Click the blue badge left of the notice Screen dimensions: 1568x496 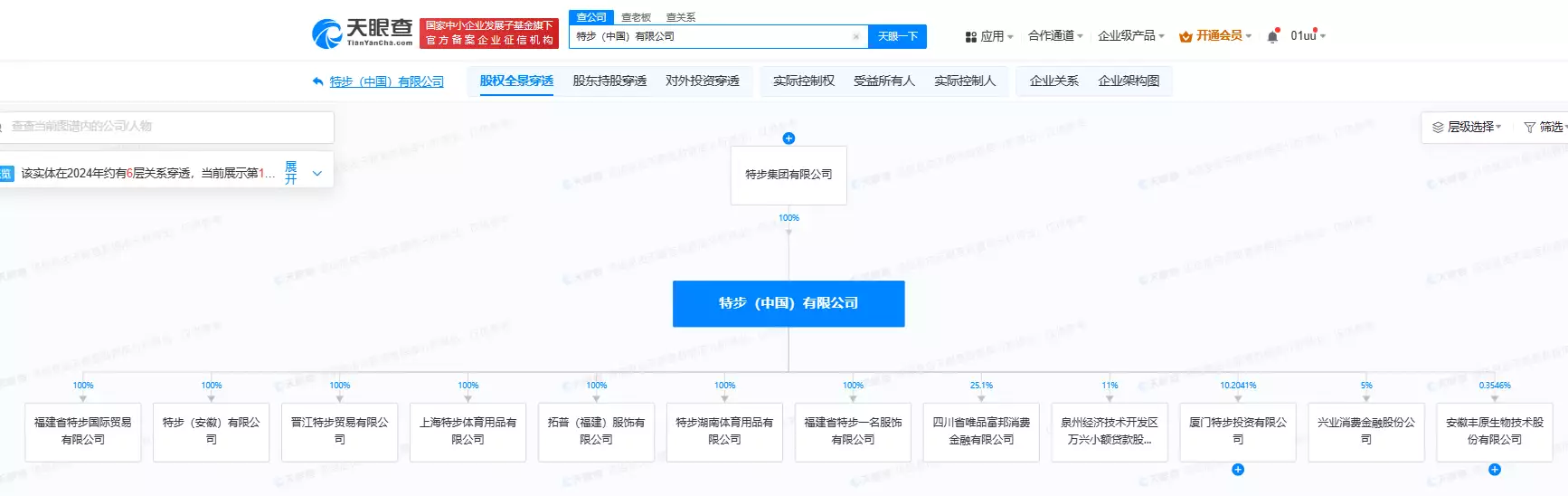[x=6, y=174]
